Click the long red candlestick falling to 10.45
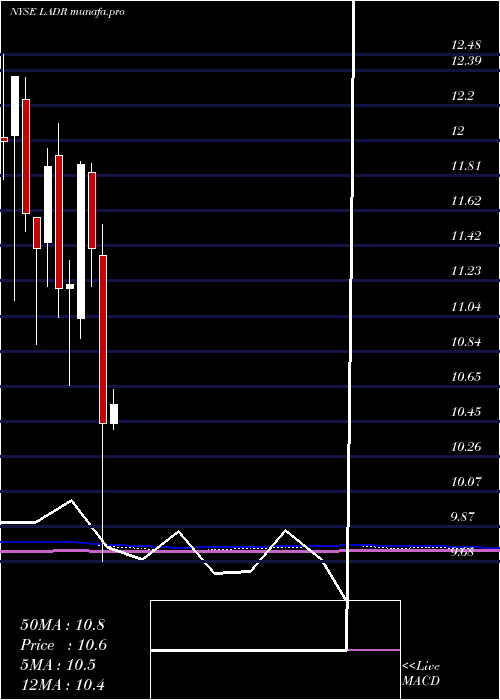The width and height of the screenshot is (500, 700). pyautogui.click(x=103, y=339)
